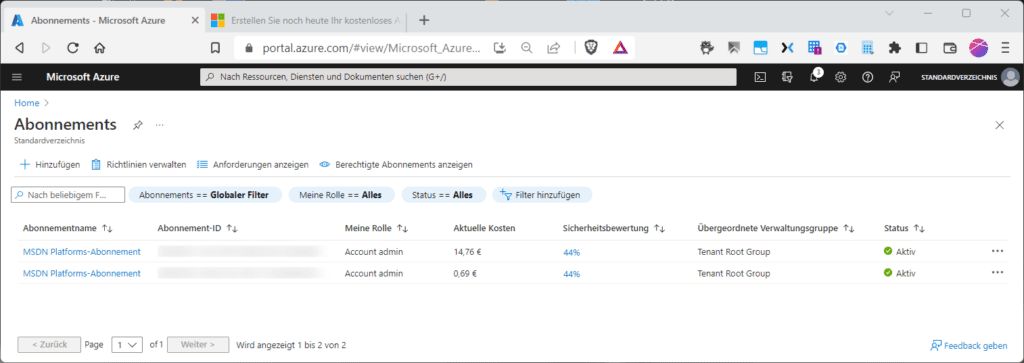Viewport: 1024px width, 363px height.
Task: Switch to the Erstellen Sie noch heute tab
Action: pyautogui.click(x=307, y=20)
